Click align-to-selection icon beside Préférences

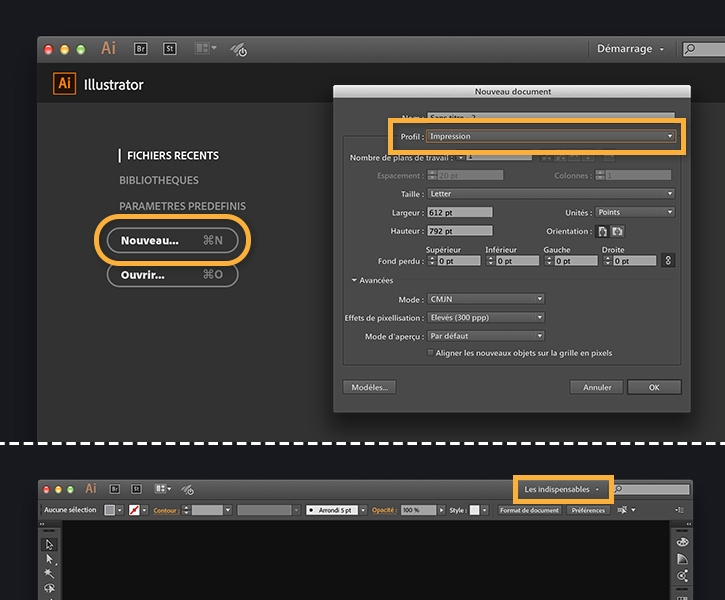coord(622,510)
